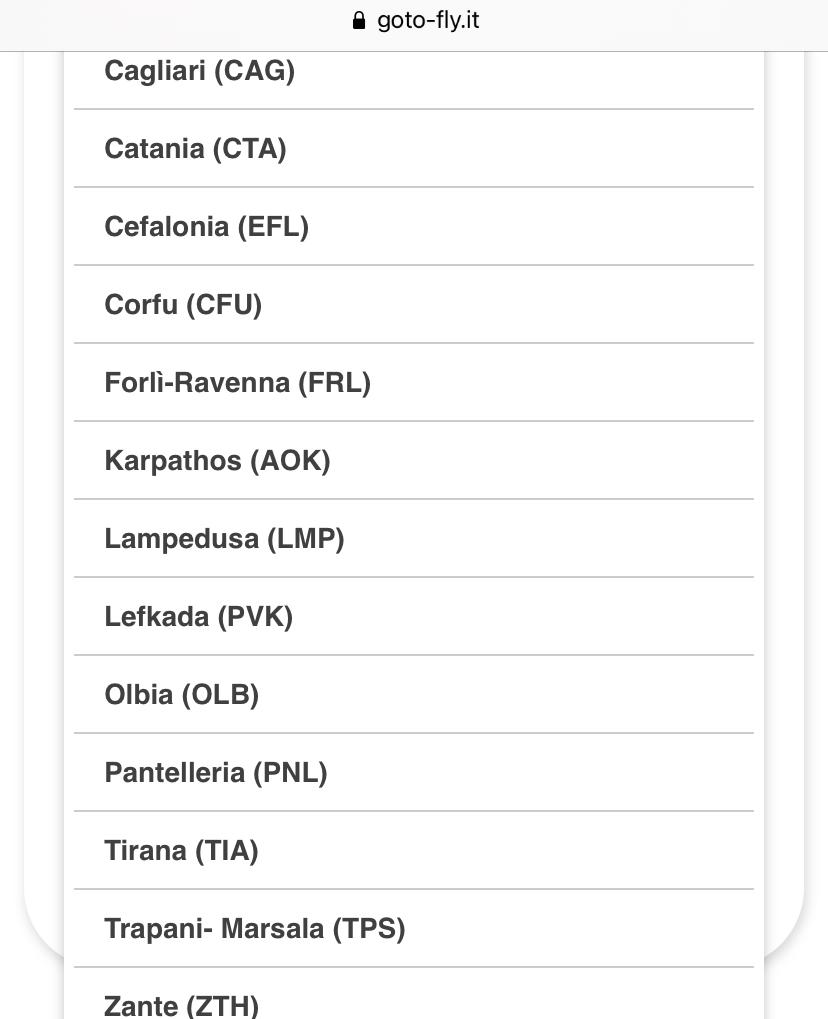The width and height of the screenshot is (828, 1019).
Task: Select Cagliari (CAG) from the list
Action: click(200, 71)
